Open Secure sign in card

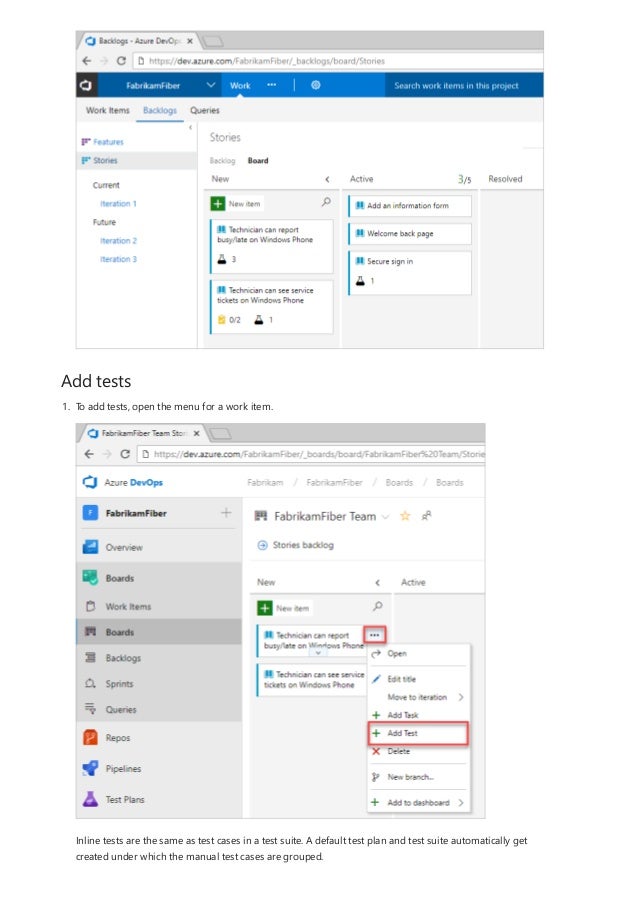(x=409, y=272)
